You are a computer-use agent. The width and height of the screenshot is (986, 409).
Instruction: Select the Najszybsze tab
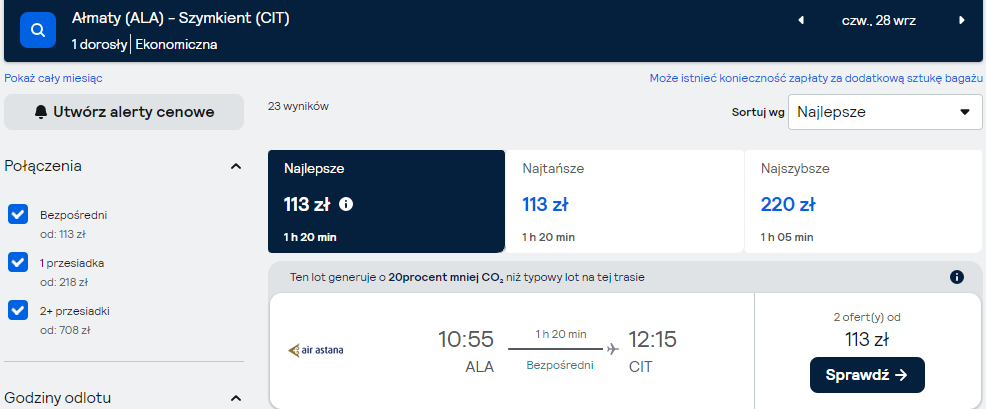click(x=863, y=201)
